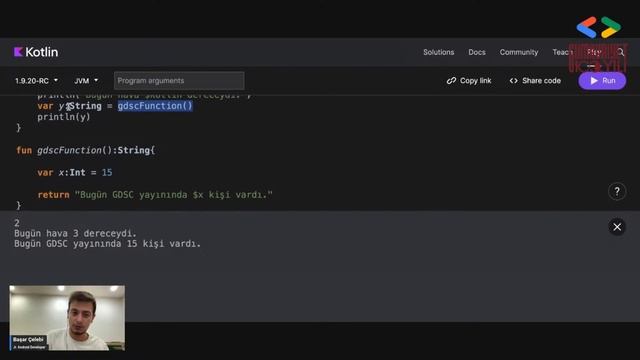Image resolution: width=640 pixels, height=360 pixels.
Task: Open the Solutions menu
Action: (438, 52)
